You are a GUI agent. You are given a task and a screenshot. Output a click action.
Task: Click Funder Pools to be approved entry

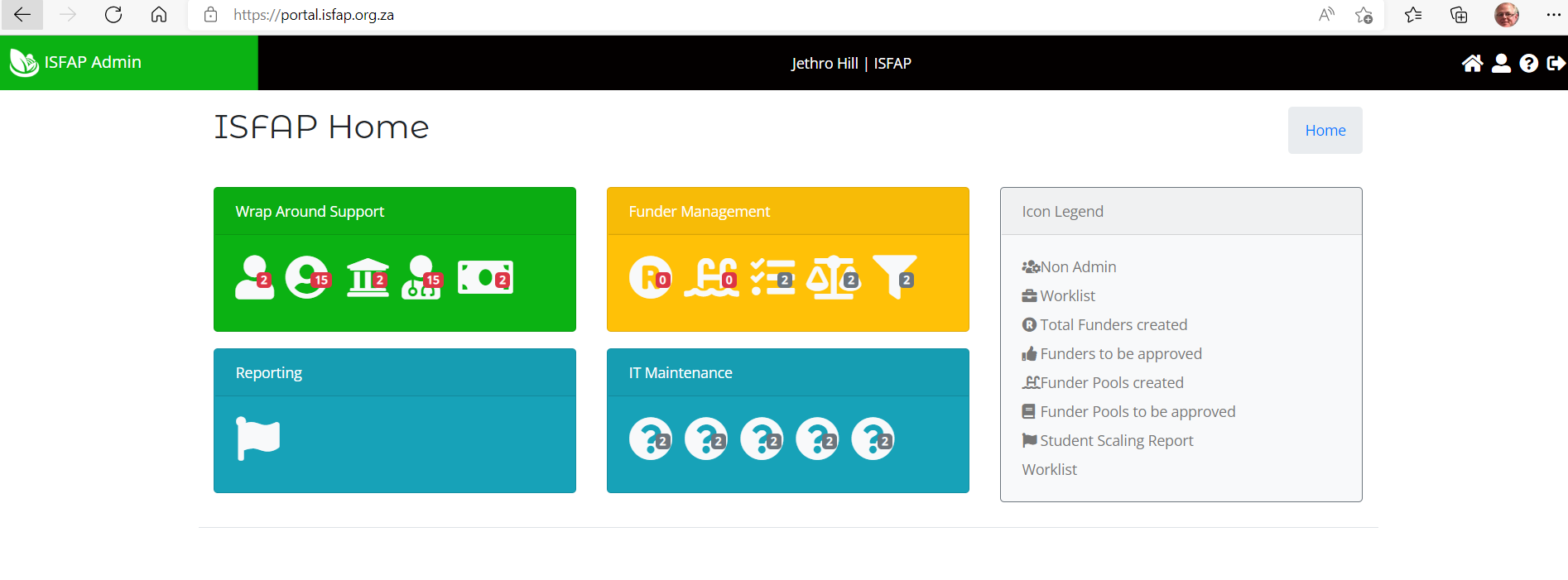(1128, 412)
